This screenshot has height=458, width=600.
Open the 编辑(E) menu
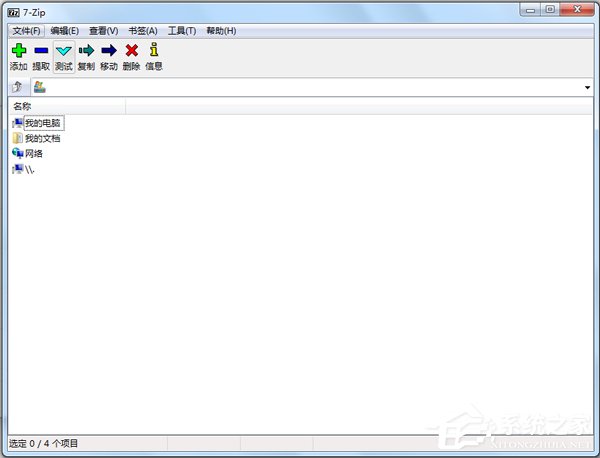(x=64, y=31)
